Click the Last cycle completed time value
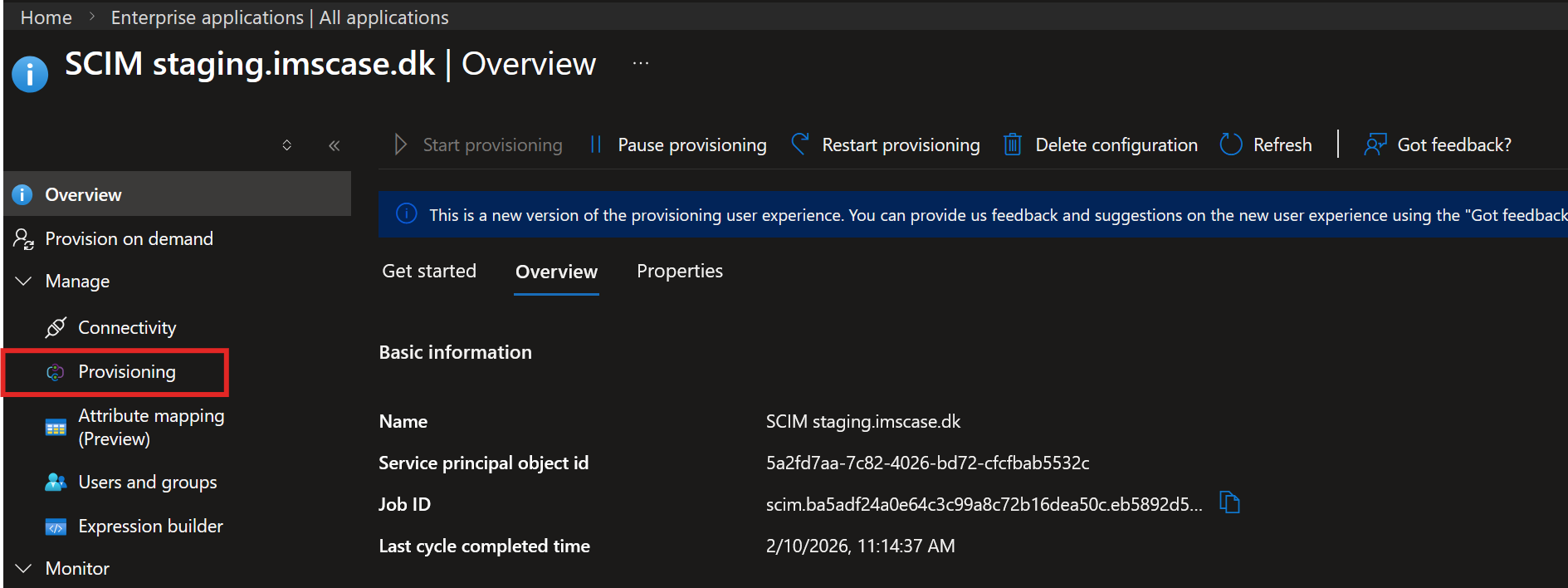This screenshot has height=588, width=1568. [x=860, y=546]
